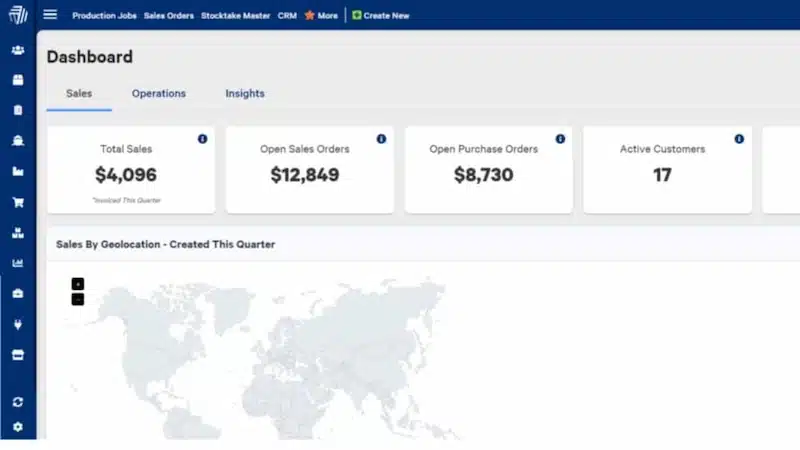Click the Active Customers label

click(662, 149)
